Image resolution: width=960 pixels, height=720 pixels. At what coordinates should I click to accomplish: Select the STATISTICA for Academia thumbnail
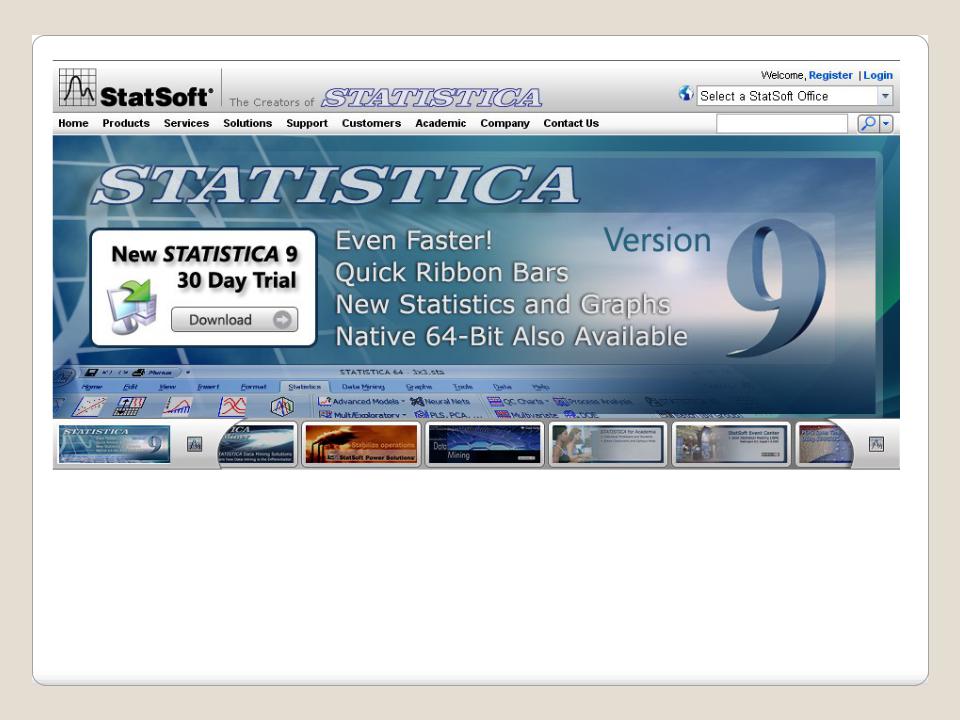pos(608,444)
